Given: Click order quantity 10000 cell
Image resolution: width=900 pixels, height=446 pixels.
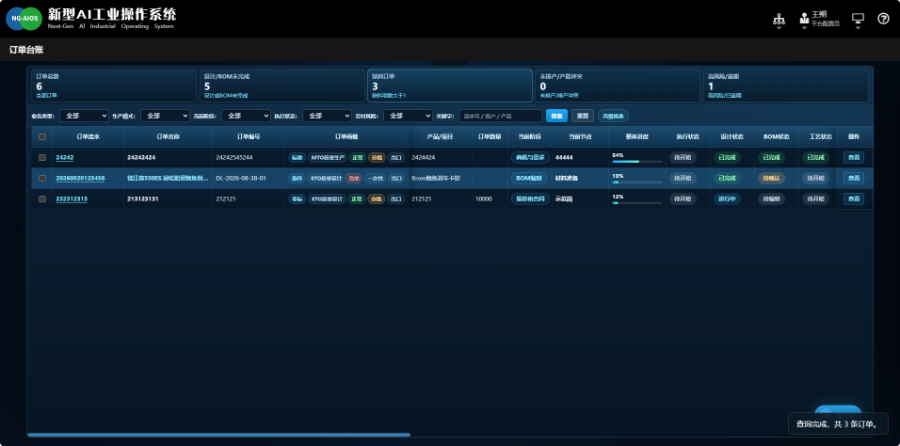Looking at the screenshot, I should 484,199.
